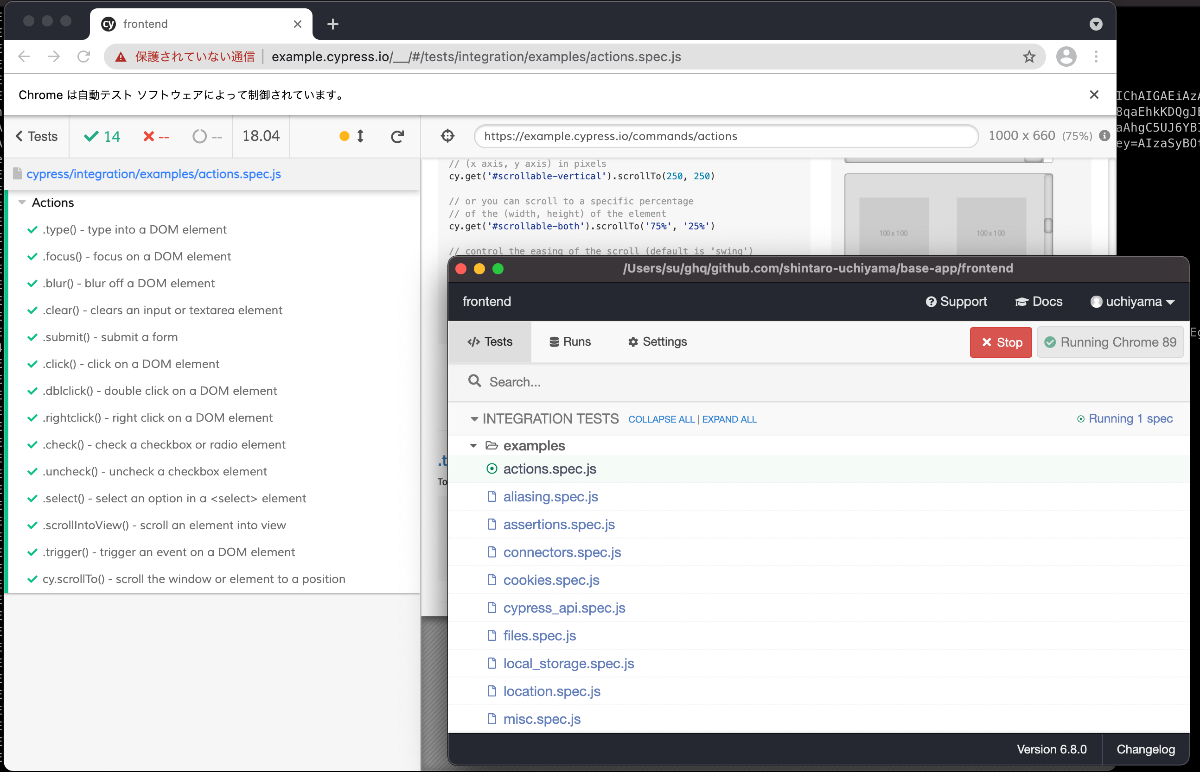
Task: Click the viewport info icon
Action: pyautogui.click(x=1104, y=136)
